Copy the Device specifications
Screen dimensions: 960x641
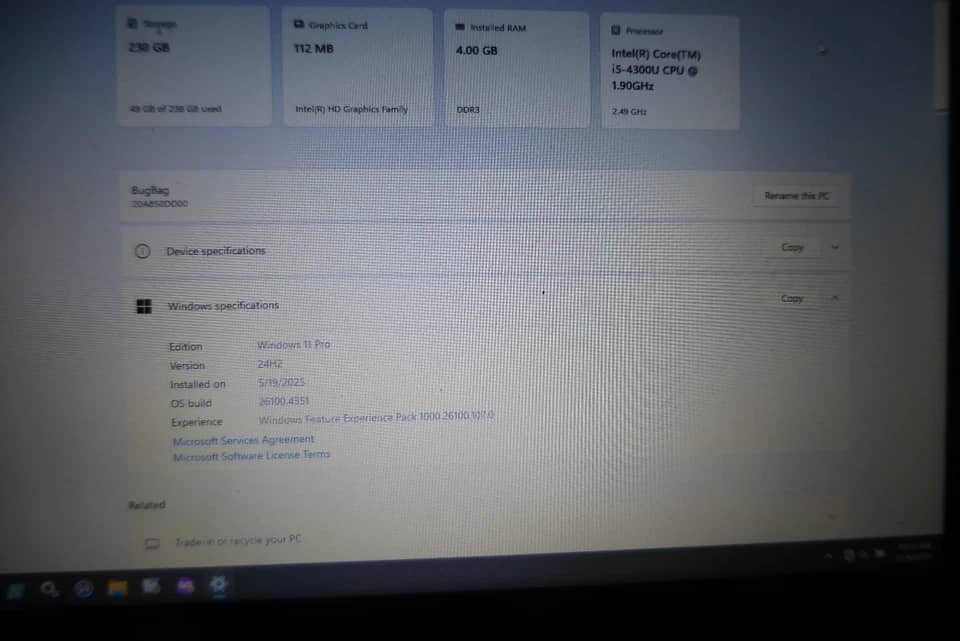tap(792, 247)
